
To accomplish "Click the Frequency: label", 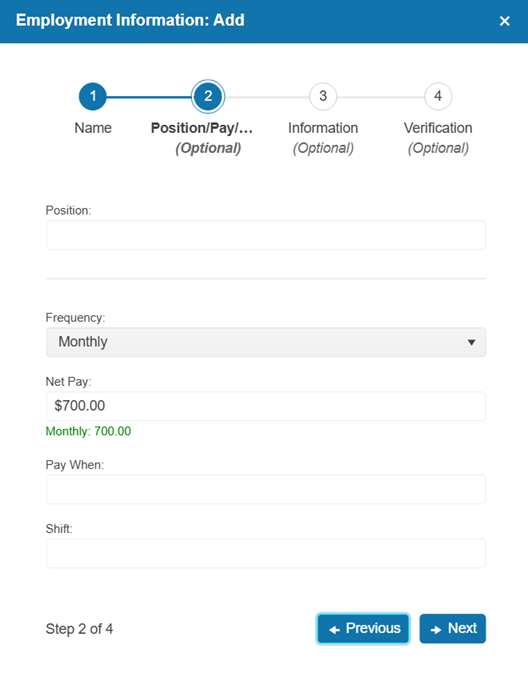I will [x=76, y=318].
